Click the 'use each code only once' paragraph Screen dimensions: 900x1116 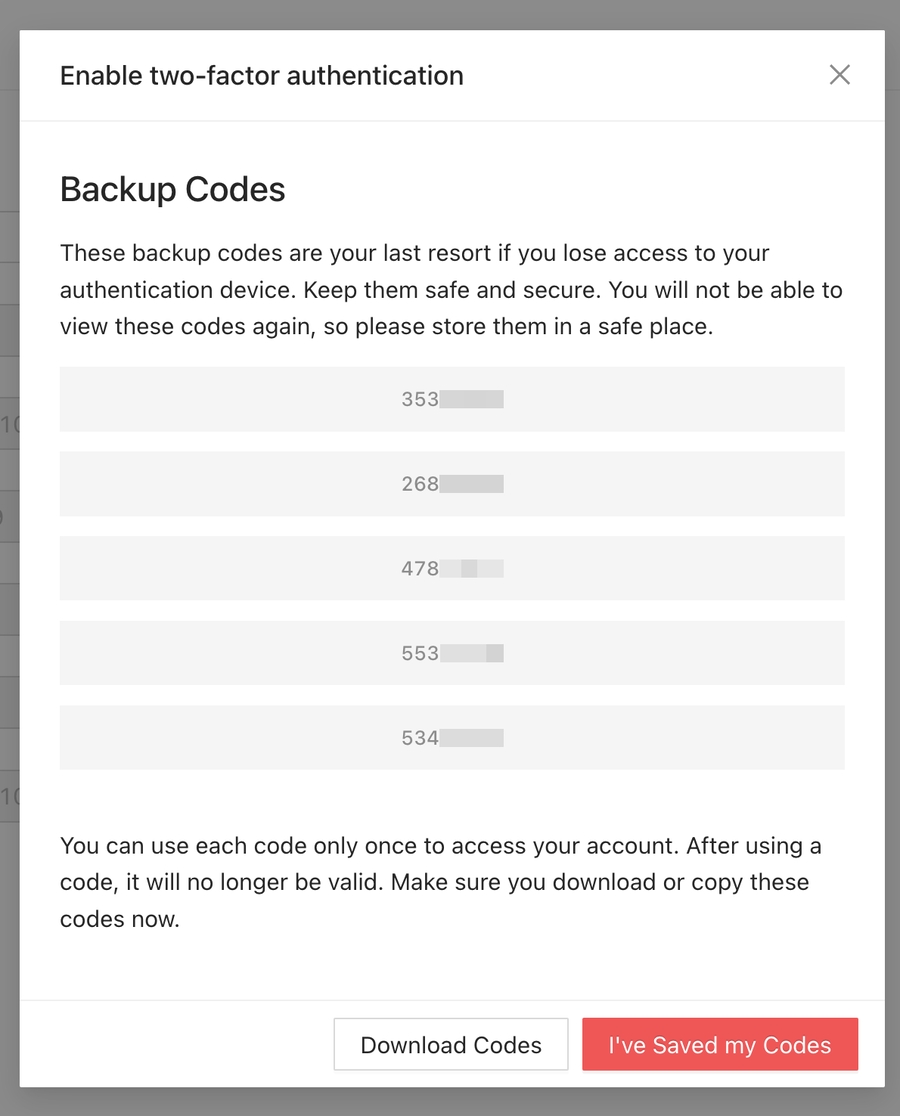pos(440,882)
